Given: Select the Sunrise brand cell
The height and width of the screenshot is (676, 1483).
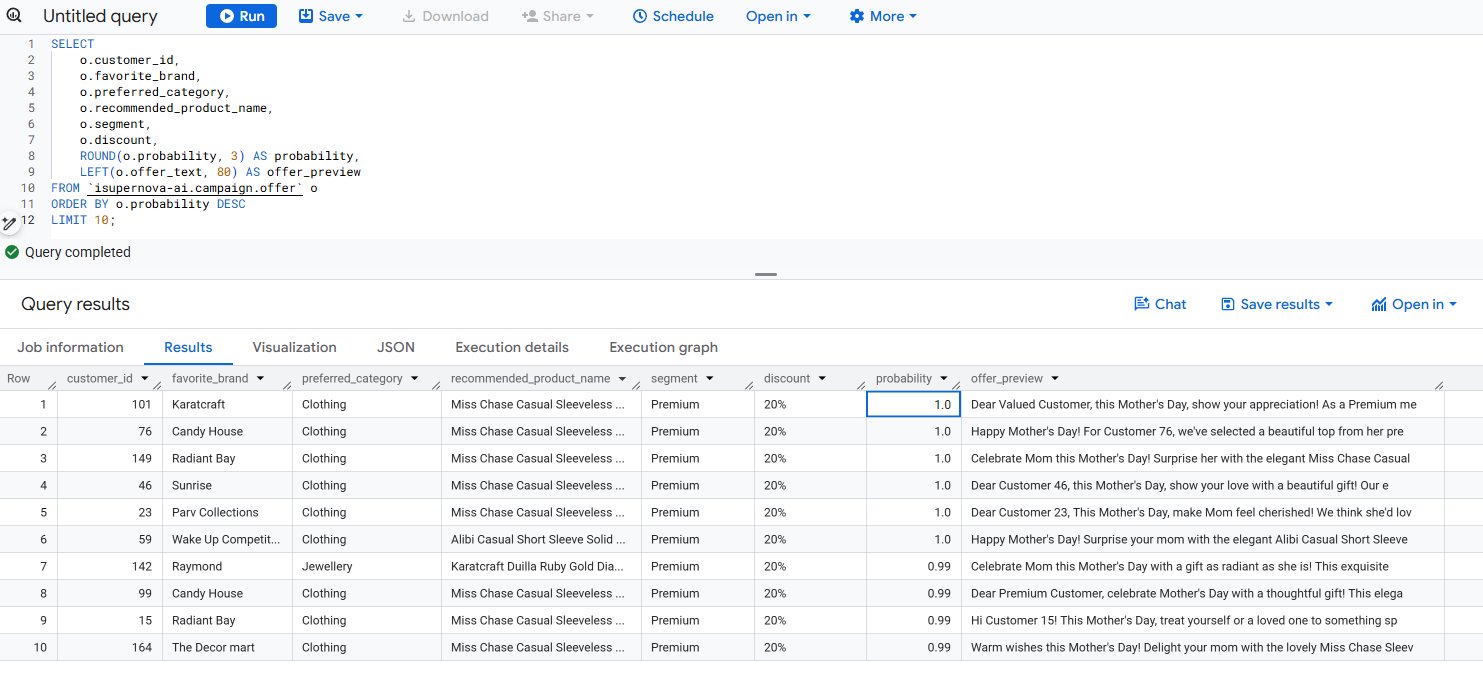Looking at the screenshot, I should click(227, 486).
